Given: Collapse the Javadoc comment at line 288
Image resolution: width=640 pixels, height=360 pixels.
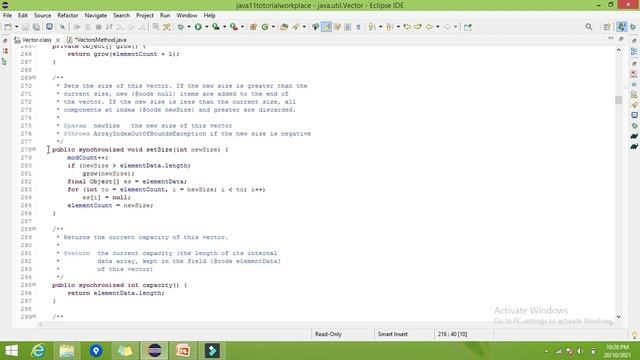Looking at the screenshot, I should click(x=35, y=229).
